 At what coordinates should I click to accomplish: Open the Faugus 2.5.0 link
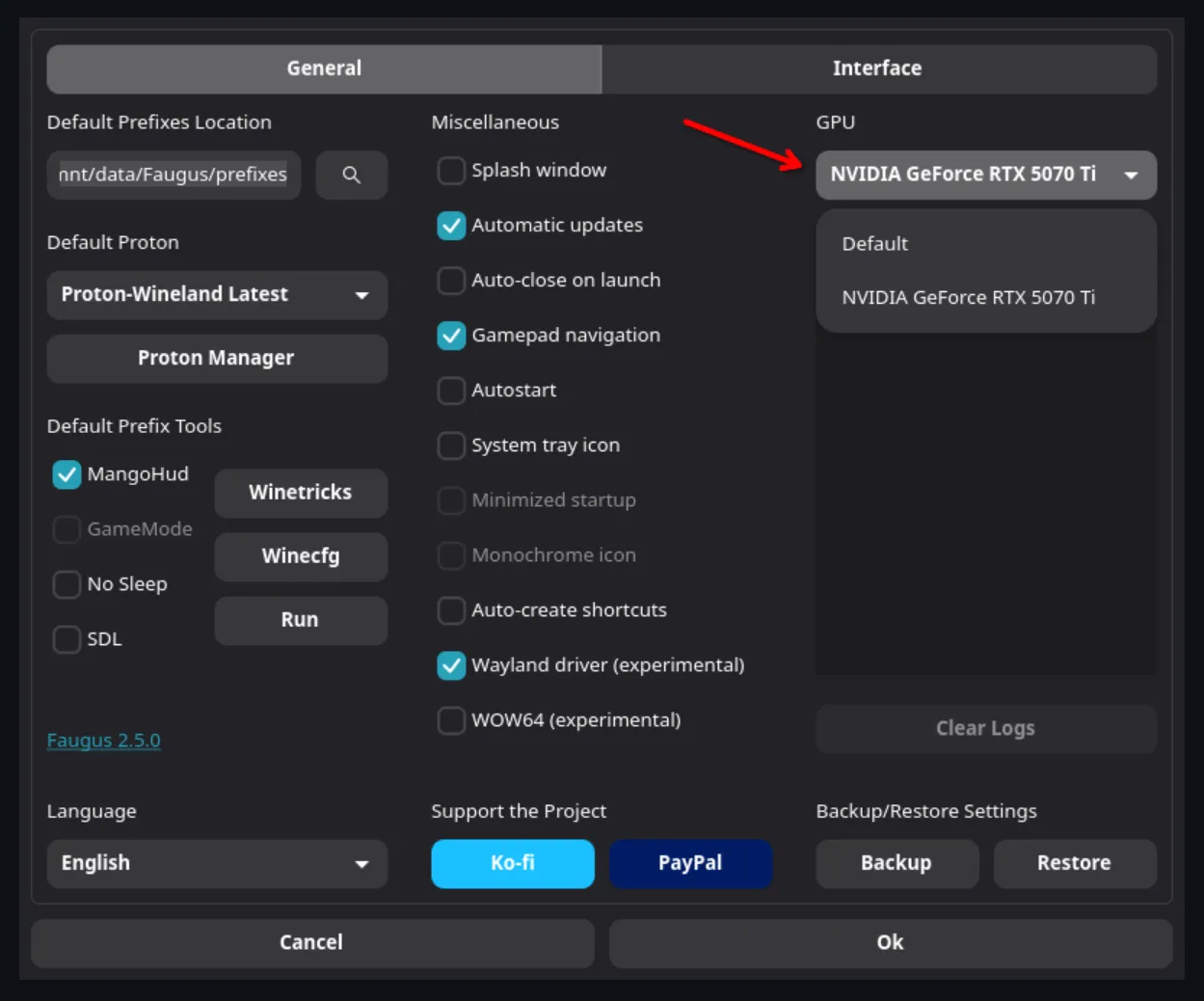pyautogui.click(x=104, y=741)
